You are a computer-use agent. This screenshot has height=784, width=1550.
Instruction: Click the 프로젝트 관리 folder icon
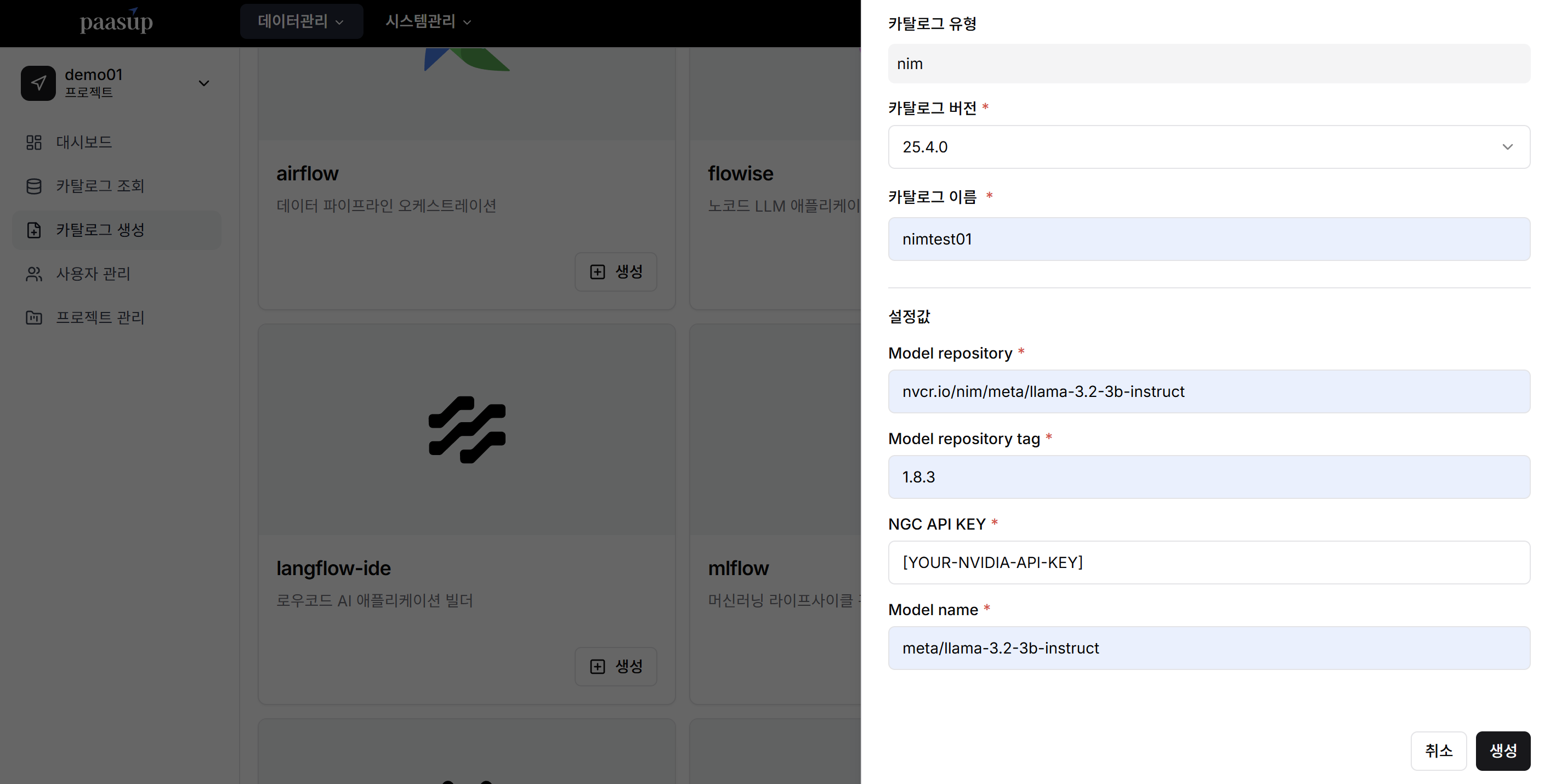33,317
